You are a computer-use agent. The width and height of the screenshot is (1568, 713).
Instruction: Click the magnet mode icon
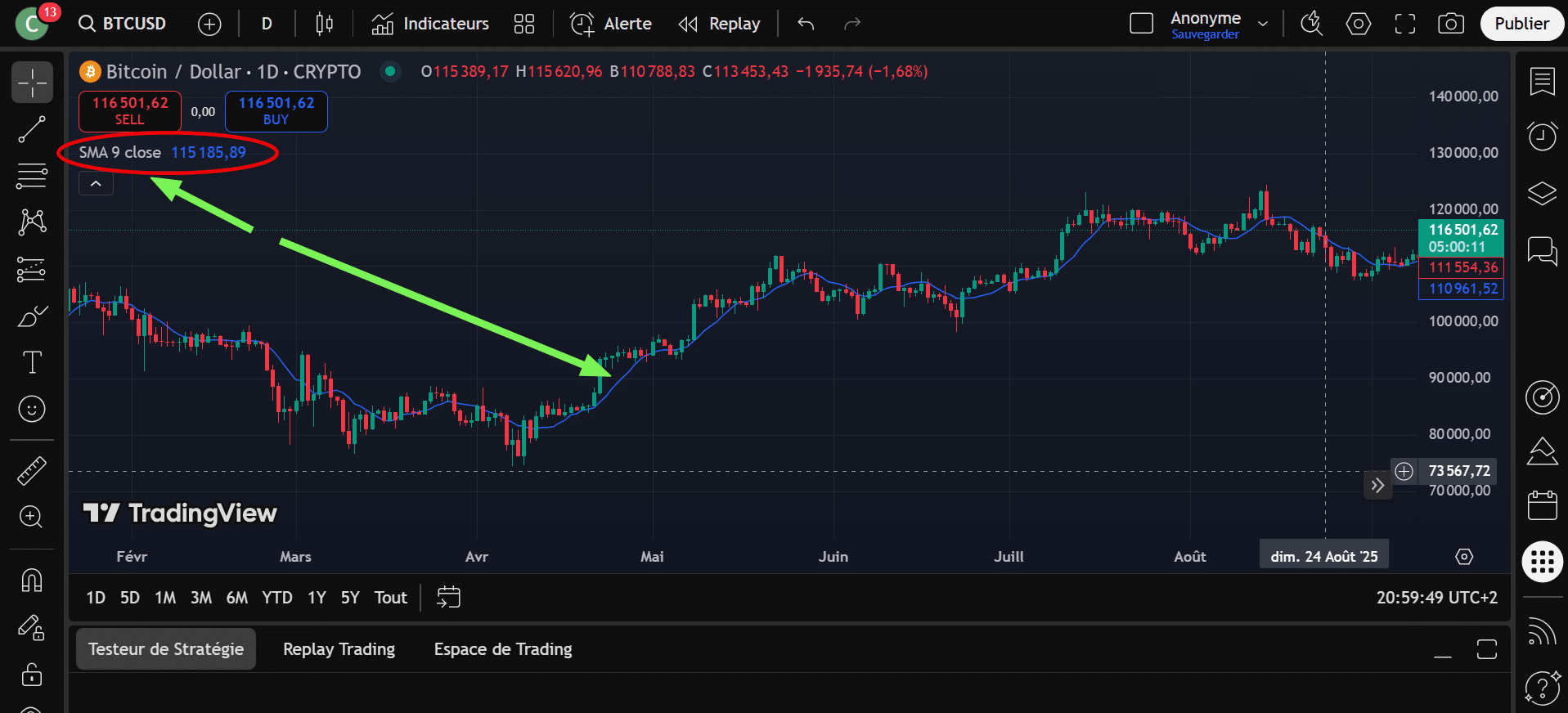tap(32, 581)
